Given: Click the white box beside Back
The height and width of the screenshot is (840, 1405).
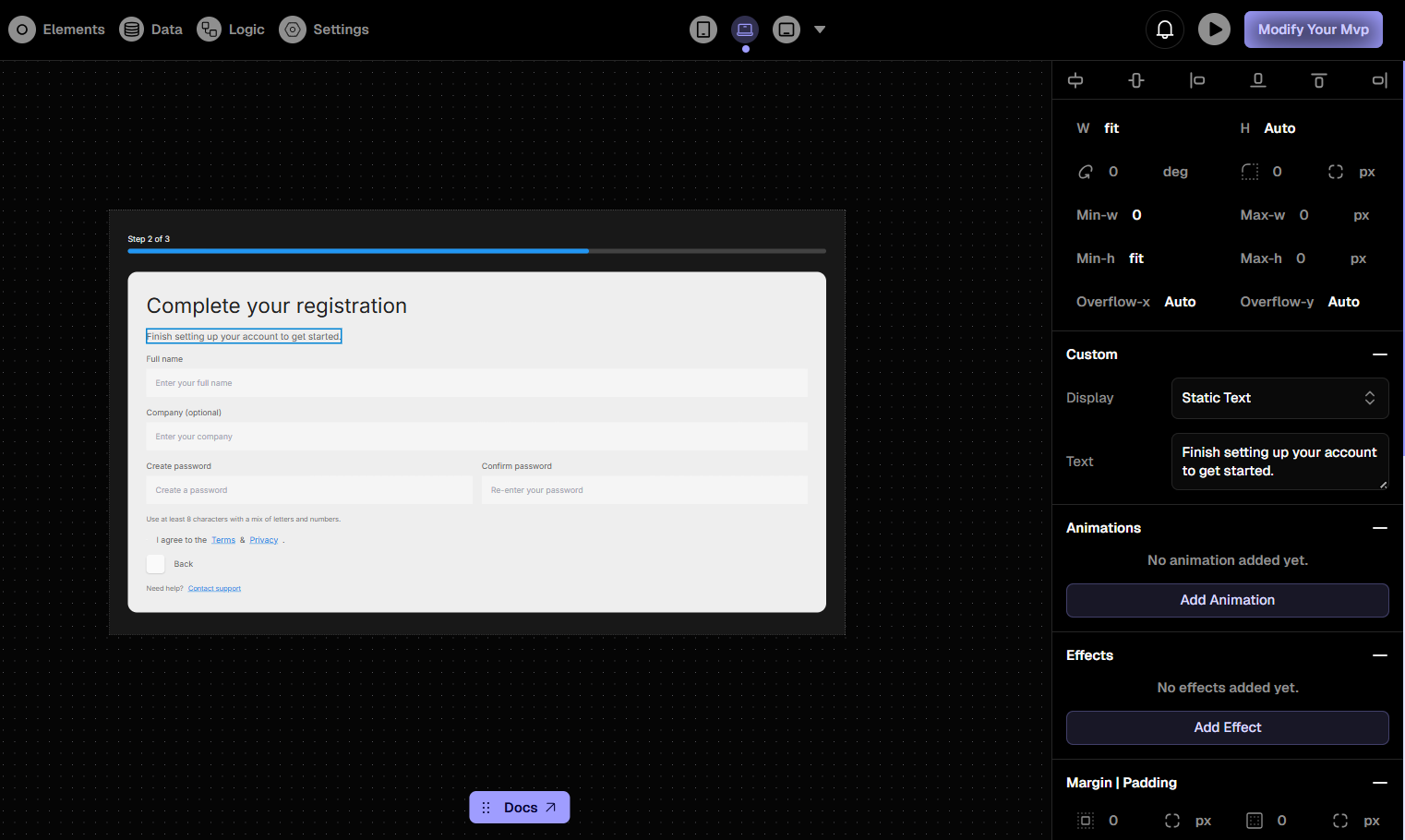Looking at the screenshot, I should [155, 564].
